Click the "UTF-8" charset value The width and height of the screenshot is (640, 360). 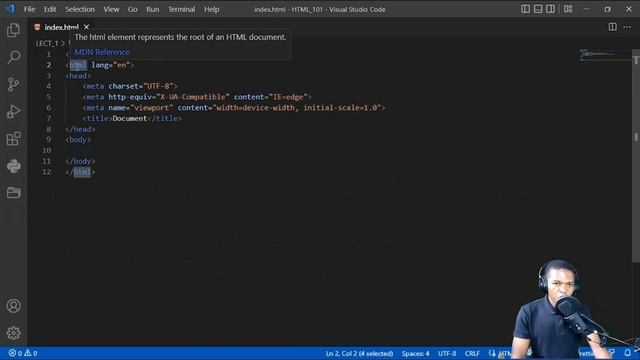pyautogui.click(x=158, y=86)
